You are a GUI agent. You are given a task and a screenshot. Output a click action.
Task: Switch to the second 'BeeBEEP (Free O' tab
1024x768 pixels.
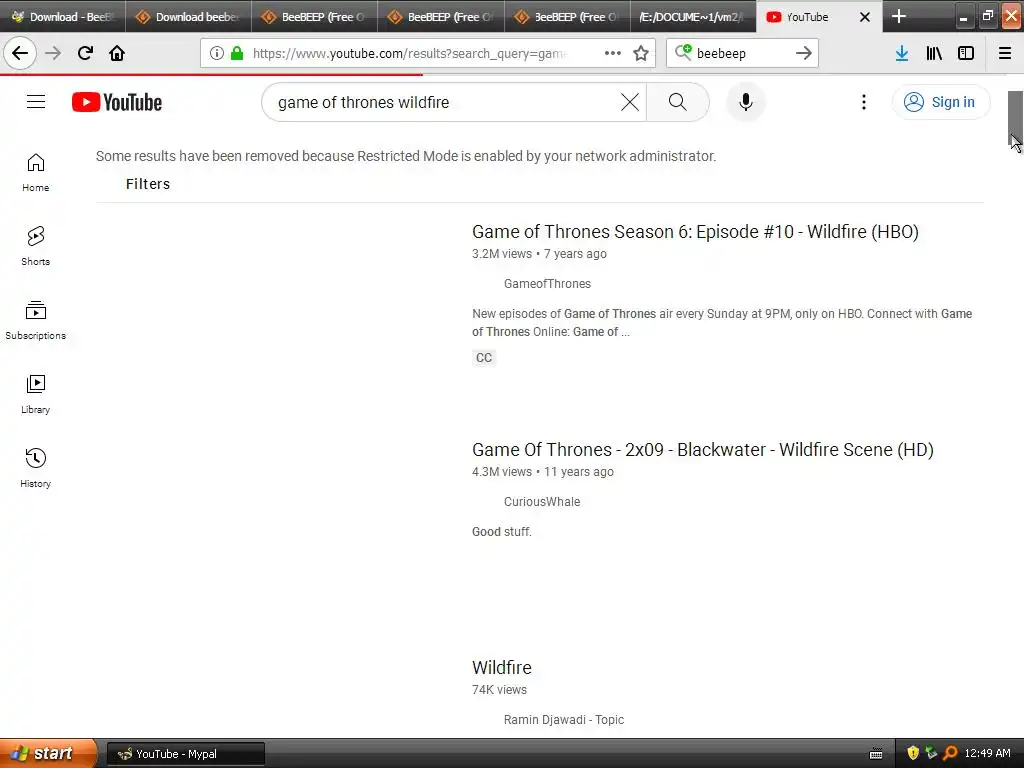441,16
